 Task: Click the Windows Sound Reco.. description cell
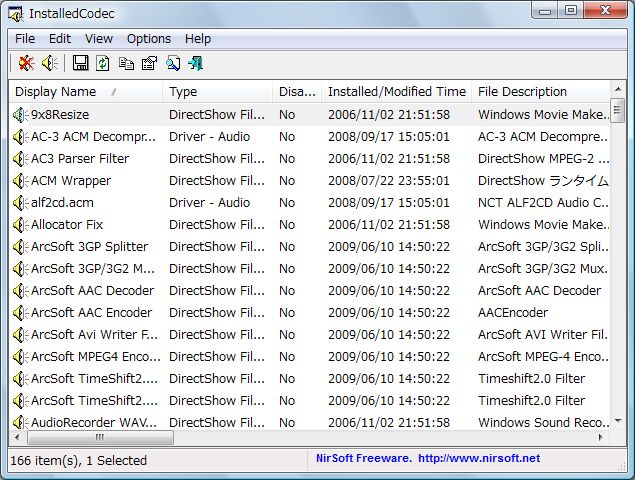pos(543,422)
